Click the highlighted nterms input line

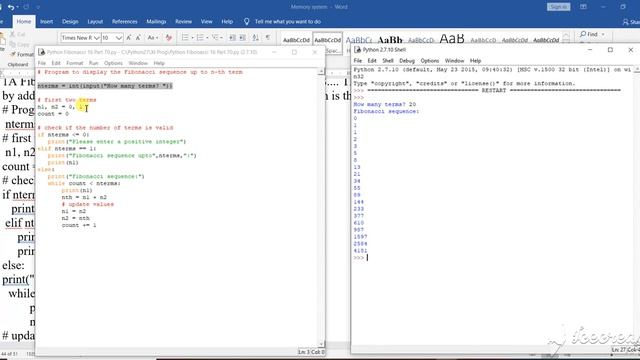click(105, 86)
